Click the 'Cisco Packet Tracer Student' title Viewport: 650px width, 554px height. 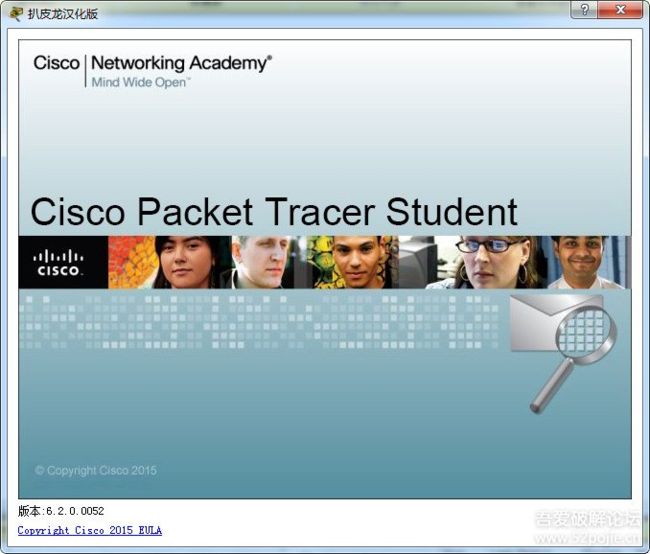tap(274, 212)
